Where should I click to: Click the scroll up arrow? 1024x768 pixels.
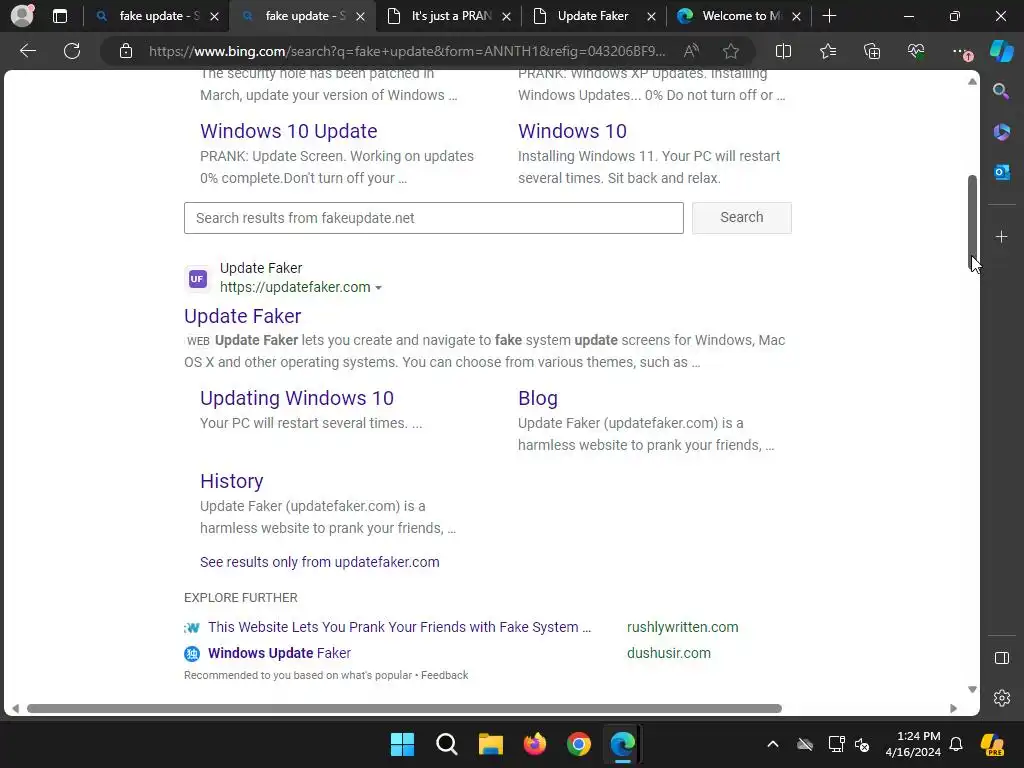[972, 82]
